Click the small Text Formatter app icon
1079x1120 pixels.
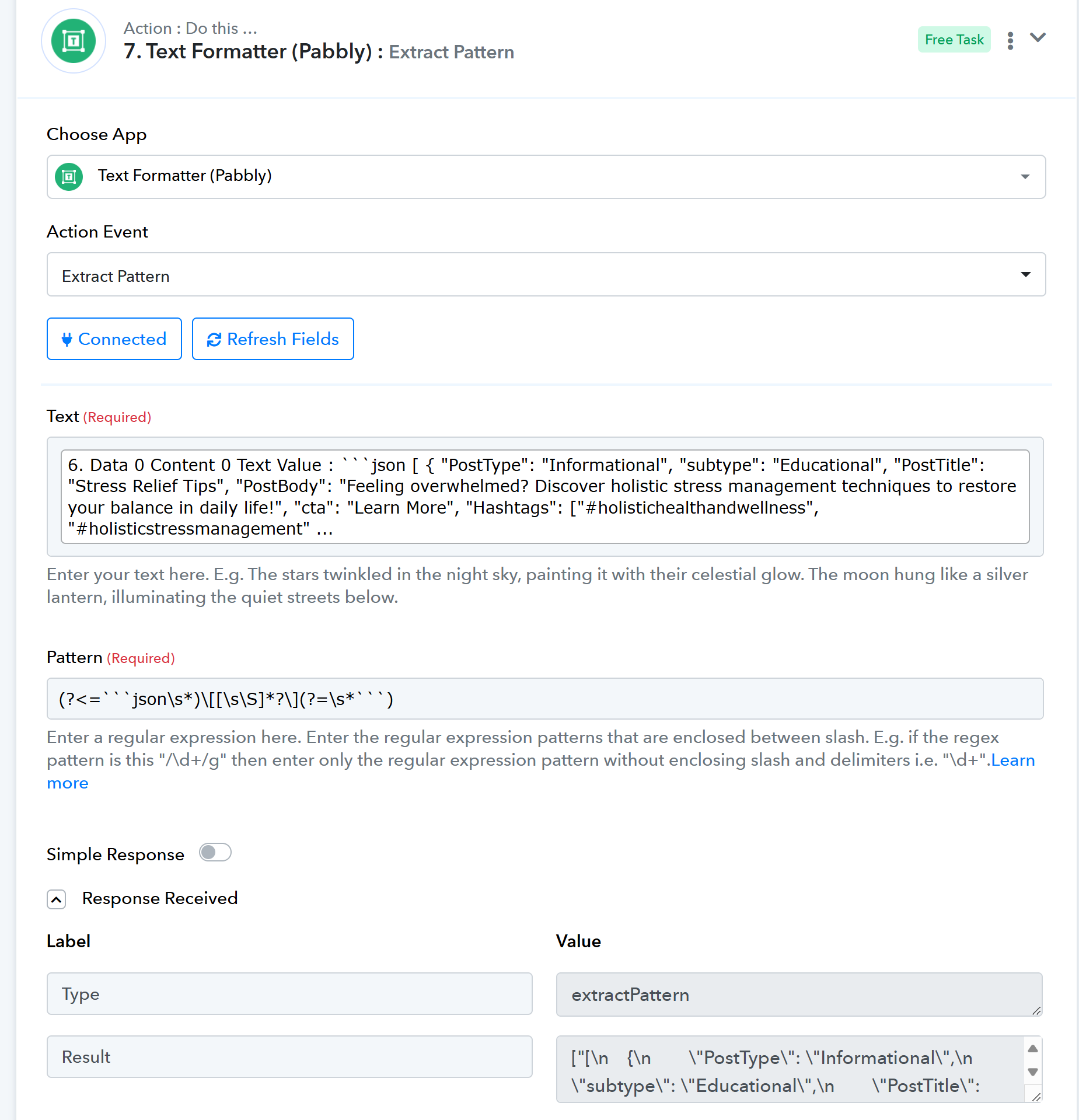pyautogui.click(x=69, y=176)
